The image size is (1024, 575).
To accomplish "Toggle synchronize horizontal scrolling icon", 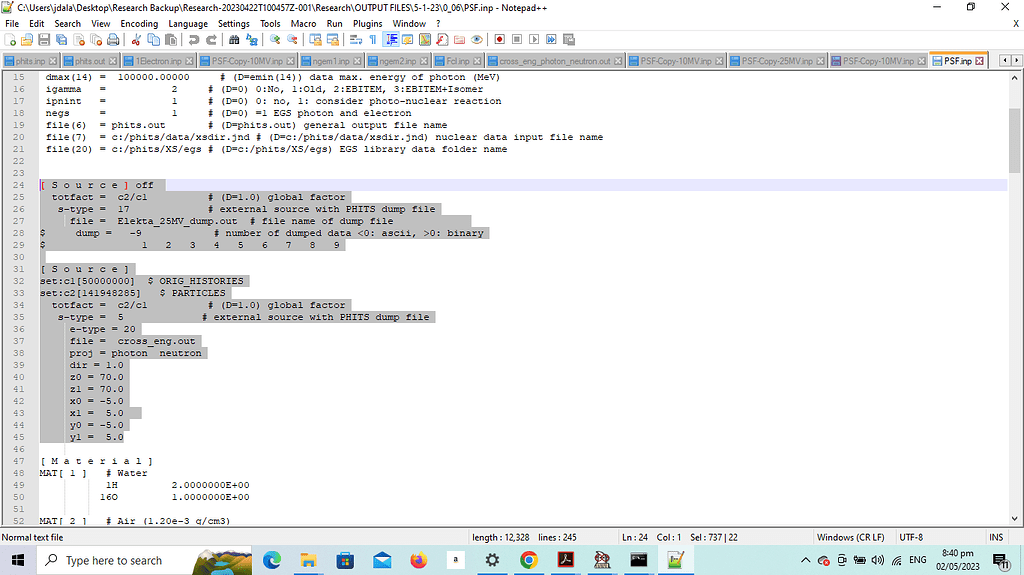I will point(332,40).
